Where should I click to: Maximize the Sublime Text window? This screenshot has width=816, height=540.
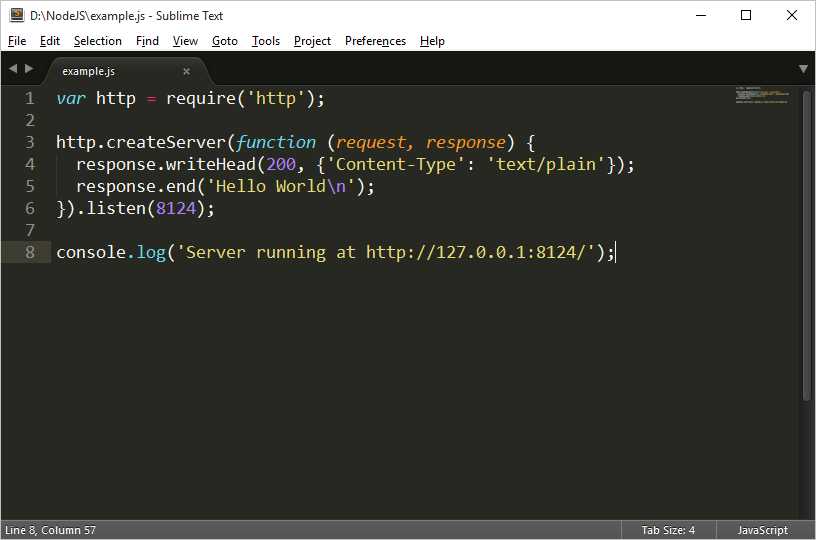click(746, 15)
